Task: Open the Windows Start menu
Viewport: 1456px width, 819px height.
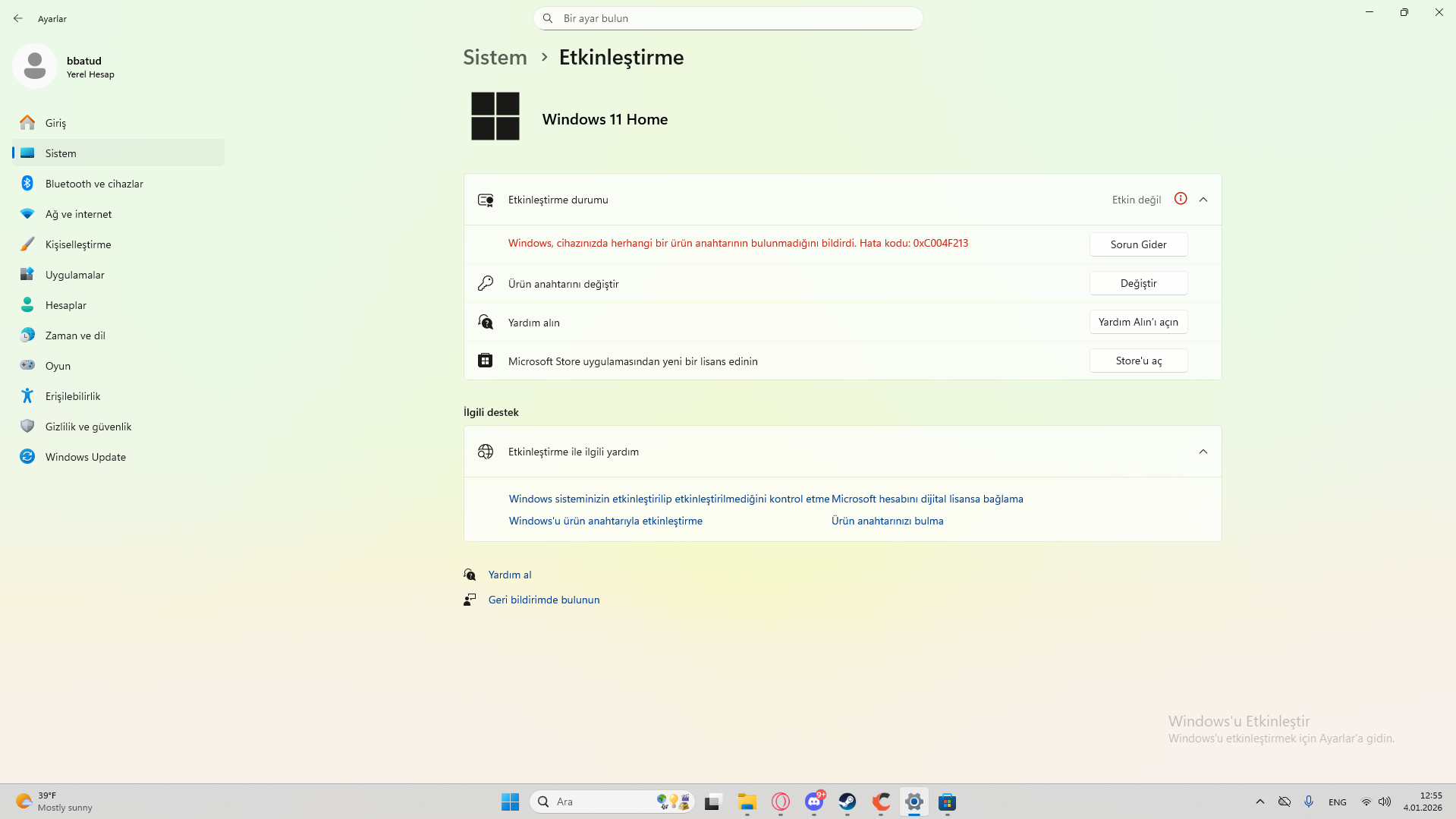Action: tap(510, 802)
